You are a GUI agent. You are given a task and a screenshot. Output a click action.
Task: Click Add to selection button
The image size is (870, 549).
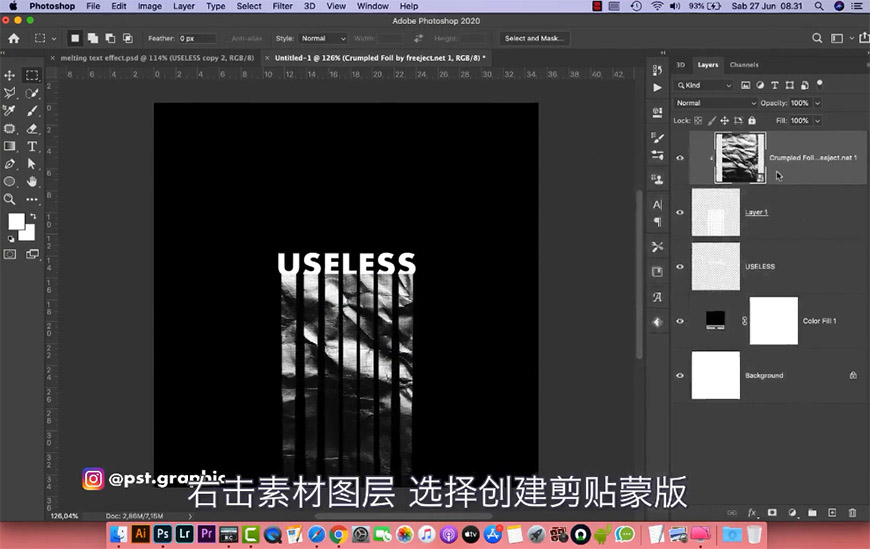(x=93, y=38)
